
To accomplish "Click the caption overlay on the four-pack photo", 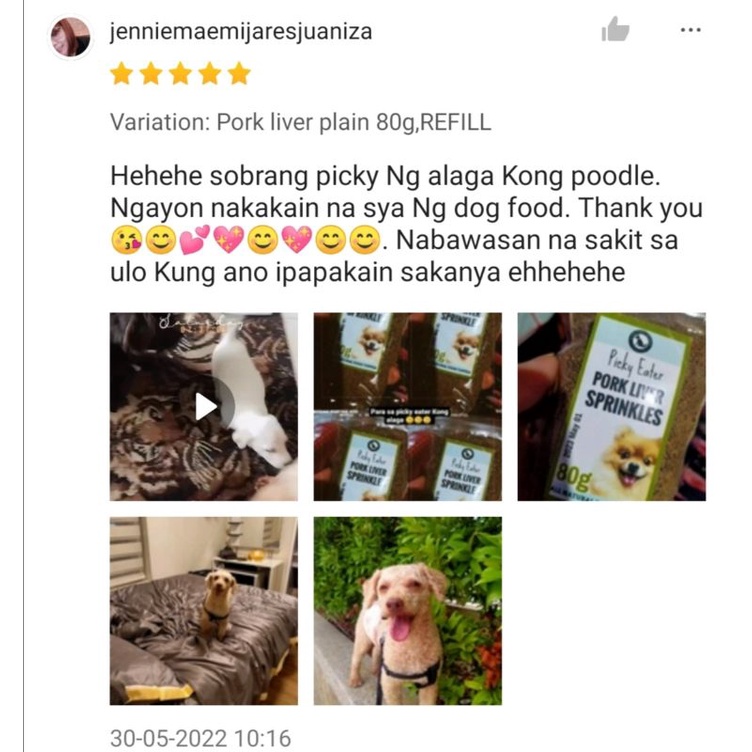I will [x=409, y=415].
